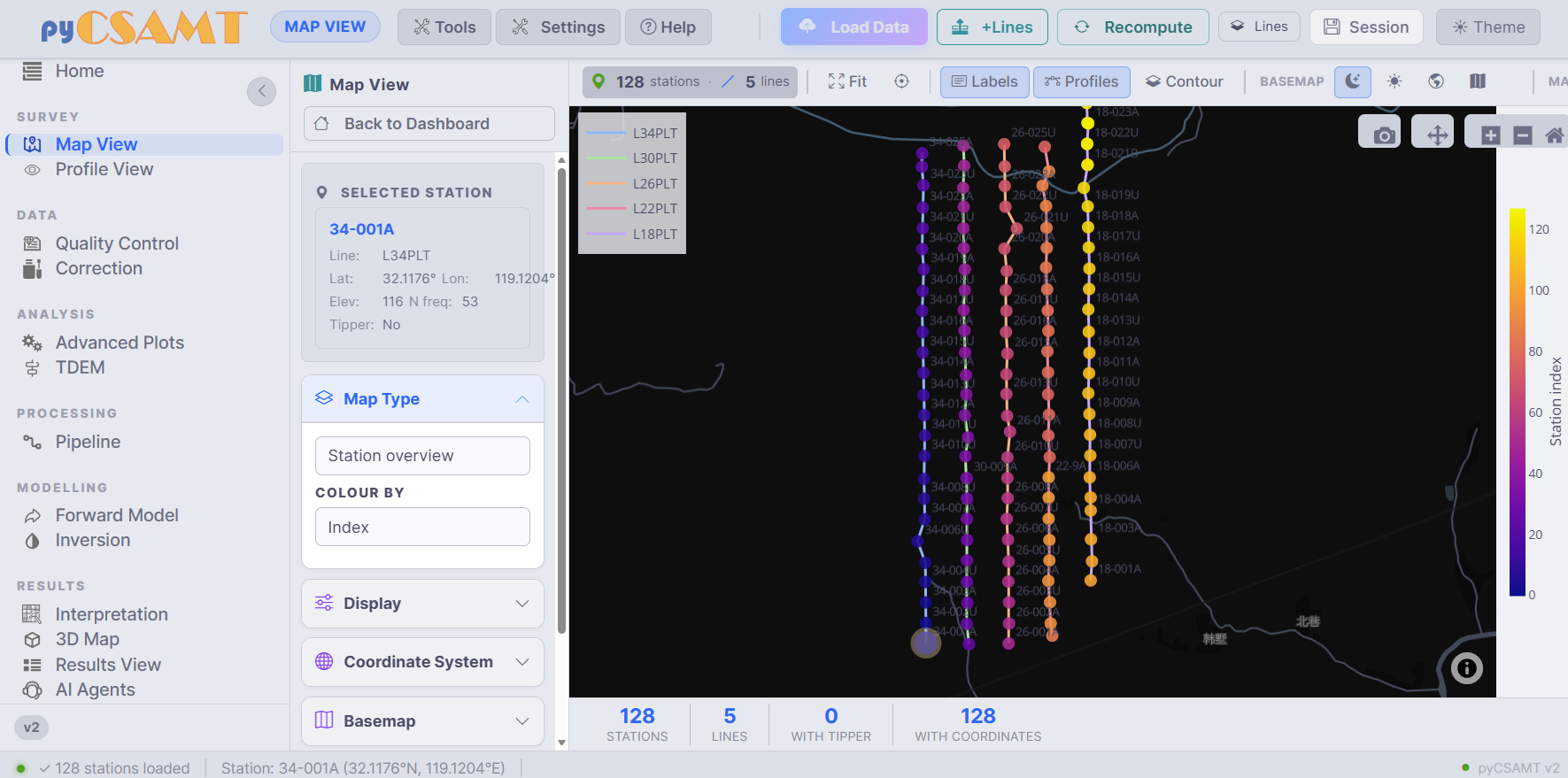Reset map view with home icon

tap(1554, 135)
